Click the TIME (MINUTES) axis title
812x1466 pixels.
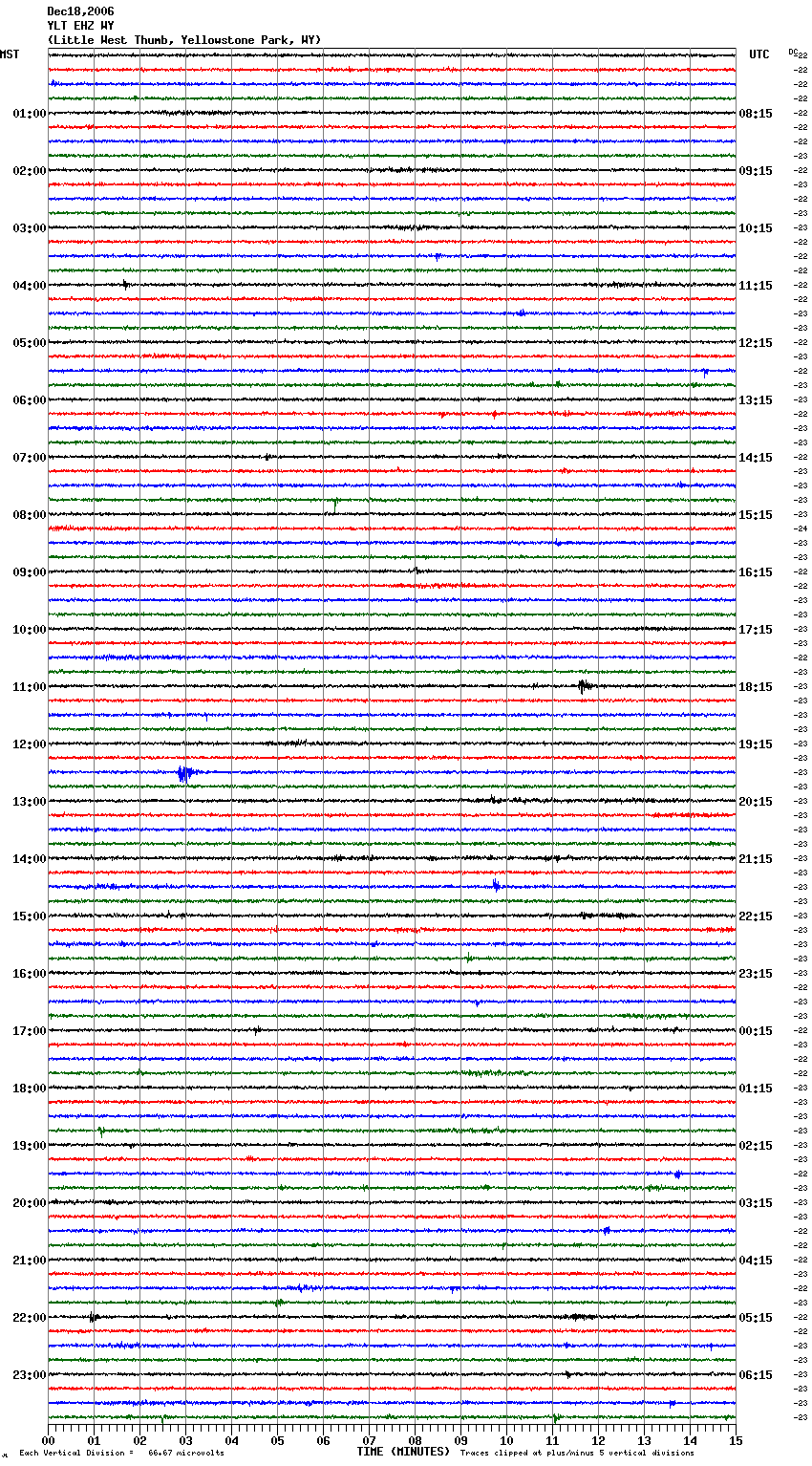(x=403, y=1452)
